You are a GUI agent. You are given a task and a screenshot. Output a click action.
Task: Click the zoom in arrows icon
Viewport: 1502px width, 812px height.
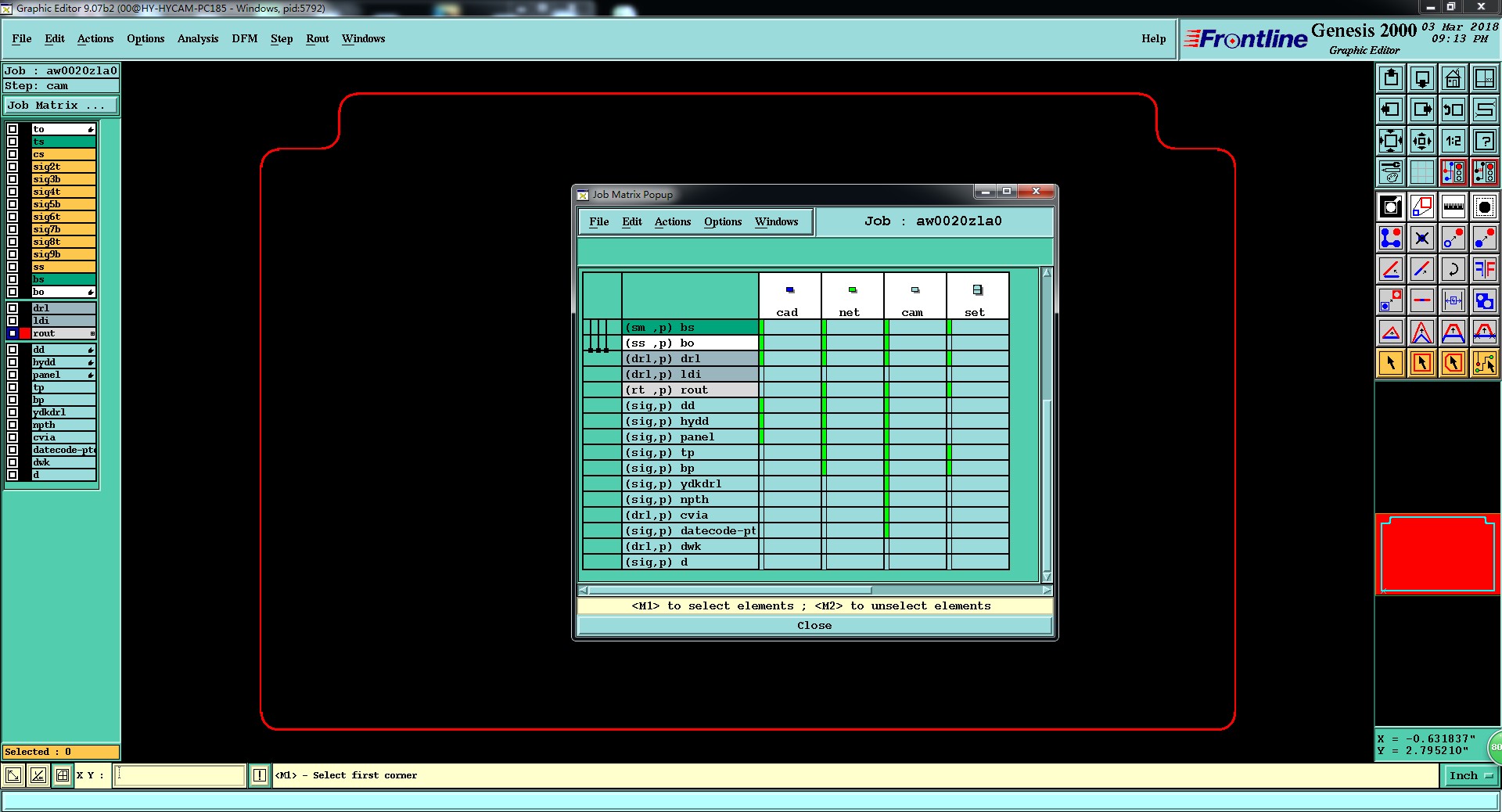pyautogui.click(x=1422, y=141)
